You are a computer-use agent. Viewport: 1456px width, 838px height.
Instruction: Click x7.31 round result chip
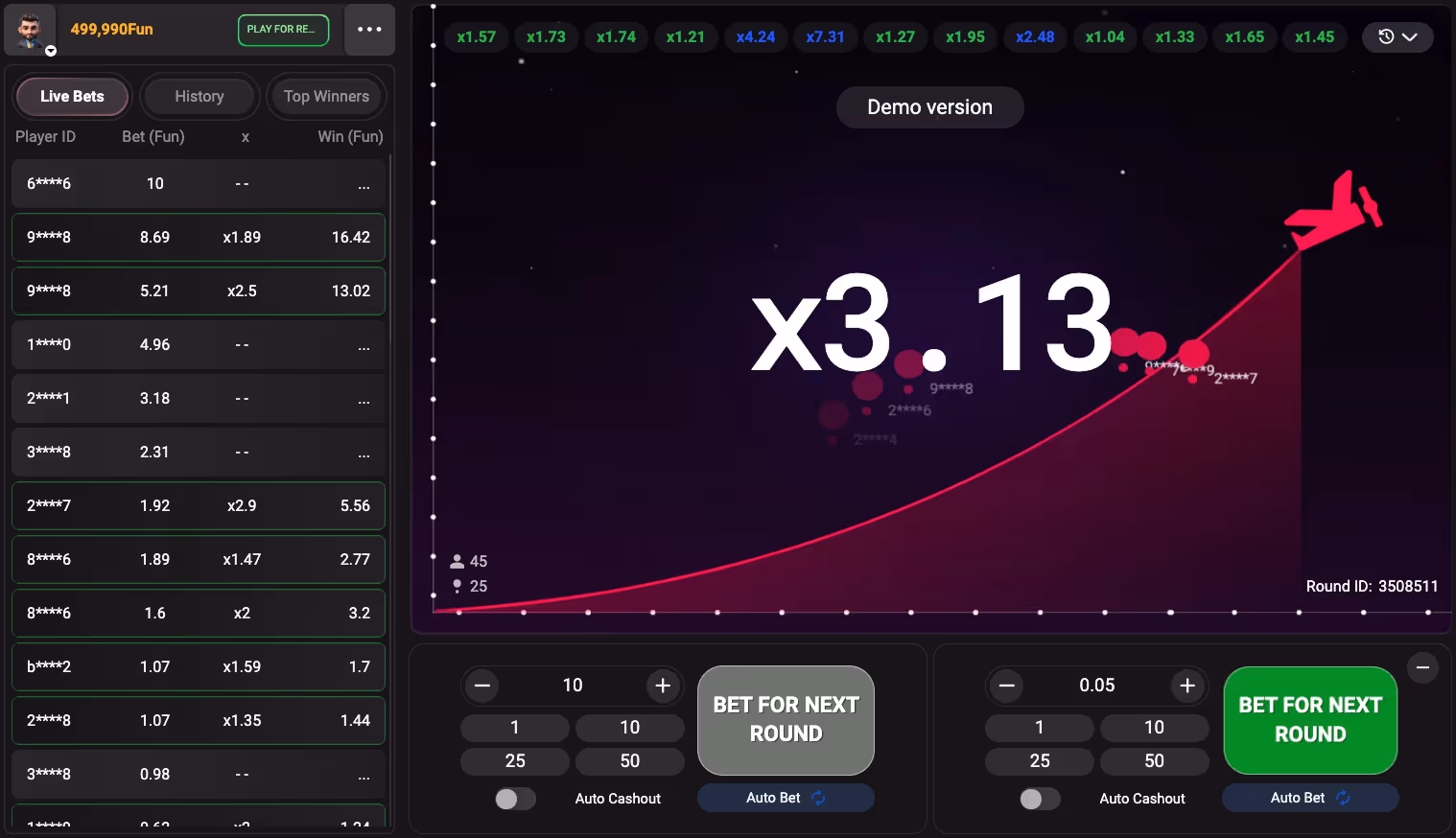pyautogui.click(x=826, y=37)
